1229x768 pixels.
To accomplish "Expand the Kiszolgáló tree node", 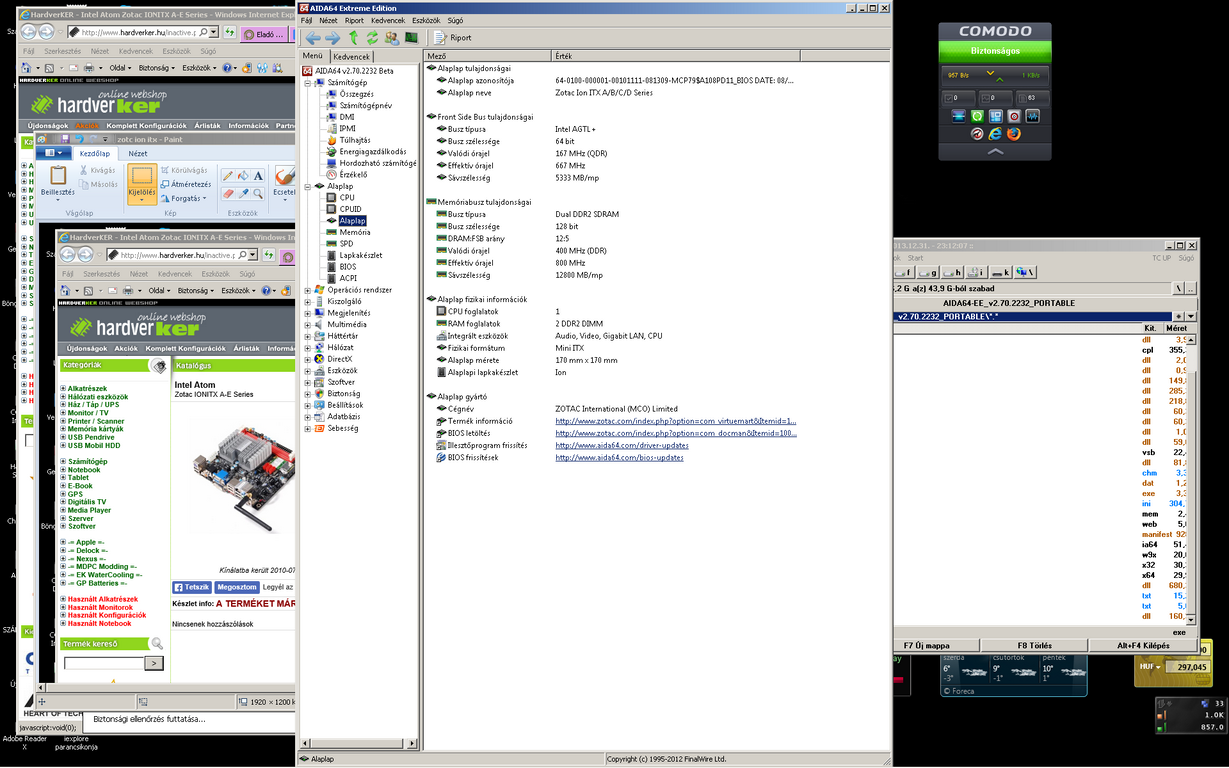I will point(308,301).
